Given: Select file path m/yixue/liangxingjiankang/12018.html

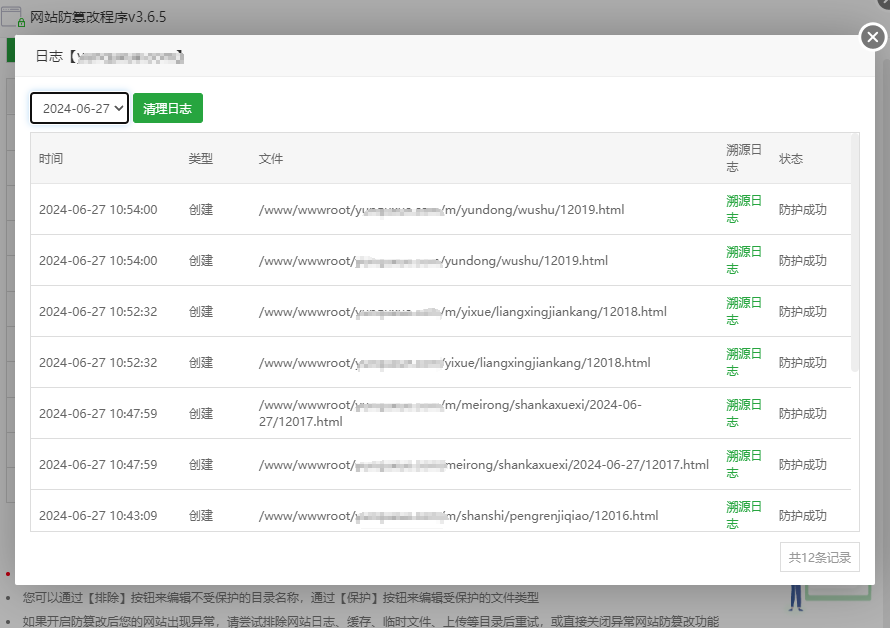Looking at the screenshot, I should 463,312.
